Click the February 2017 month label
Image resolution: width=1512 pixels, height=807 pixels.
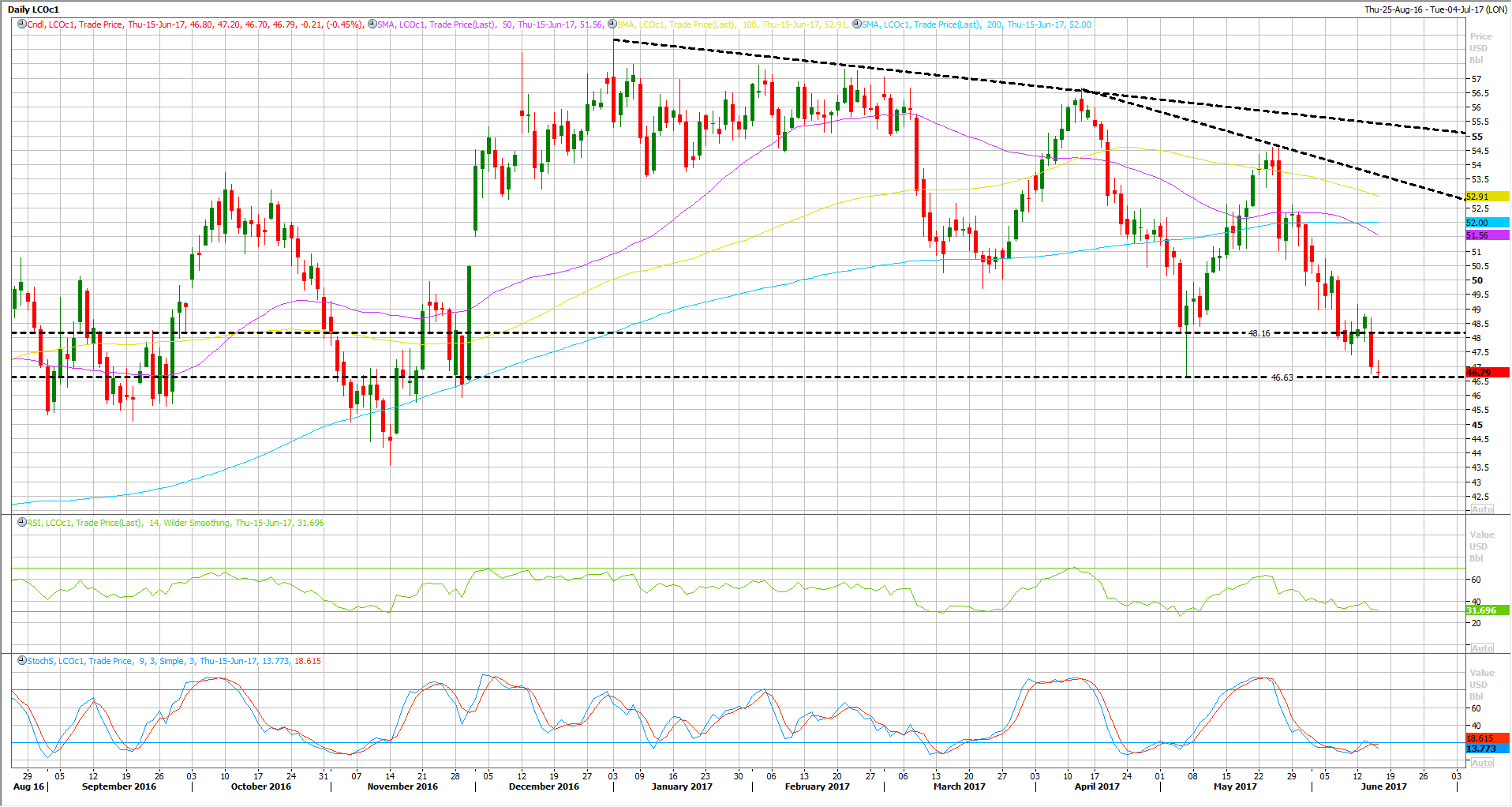coord(818,786)
